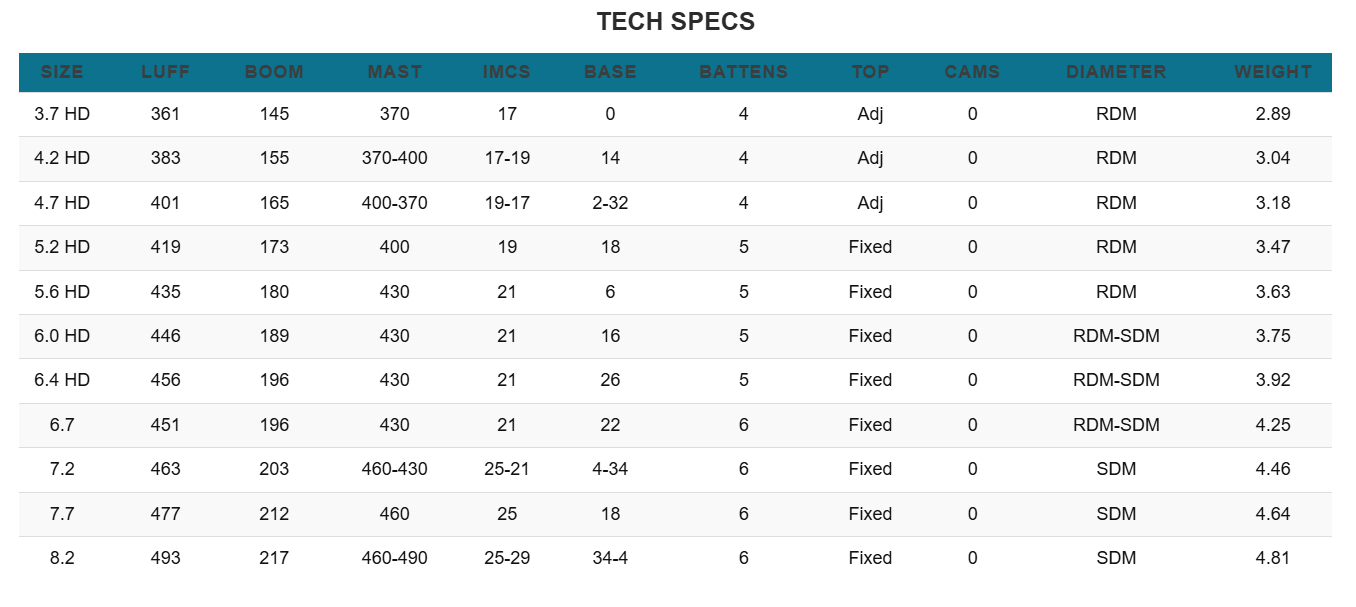This screenshot has width=1356, height=607.
Task: Click the 493 luff value
Action: pos(165,558)
